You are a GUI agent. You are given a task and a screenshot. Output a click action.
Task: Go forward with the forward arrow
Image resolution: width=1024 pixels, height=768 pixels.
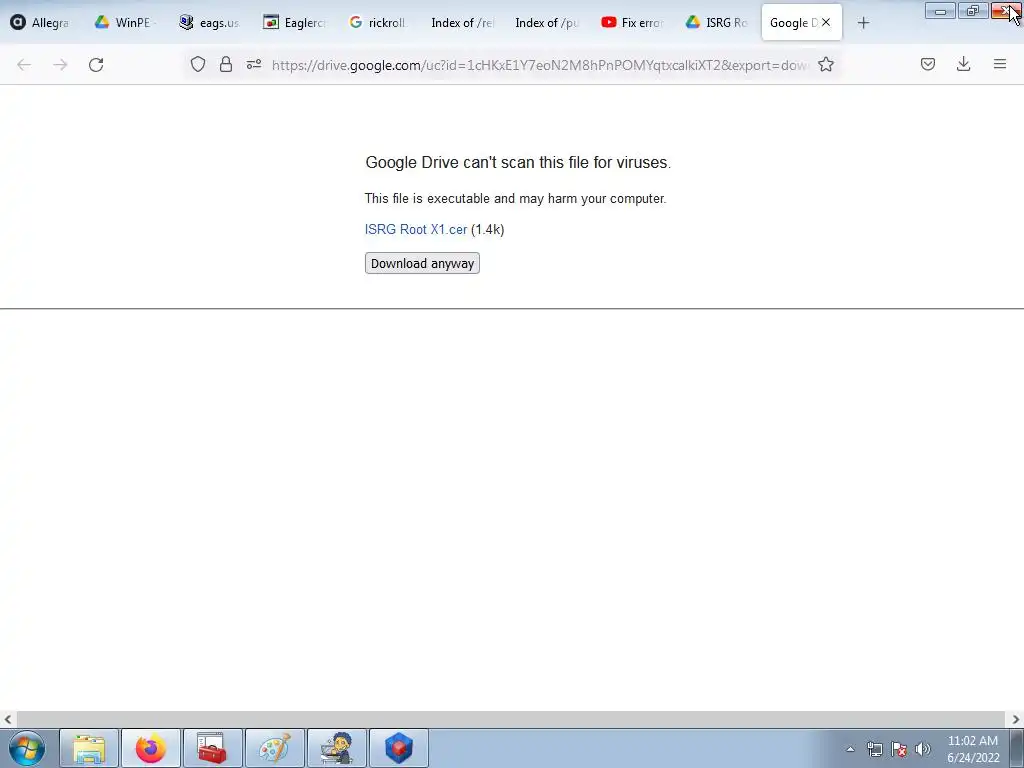coord(60,65)
